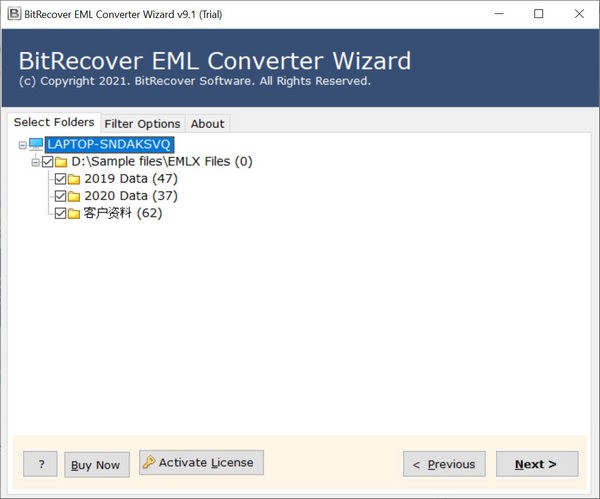Proceed with the Next button
Screen dimensions: 600x499
click(x=537, y=464)
